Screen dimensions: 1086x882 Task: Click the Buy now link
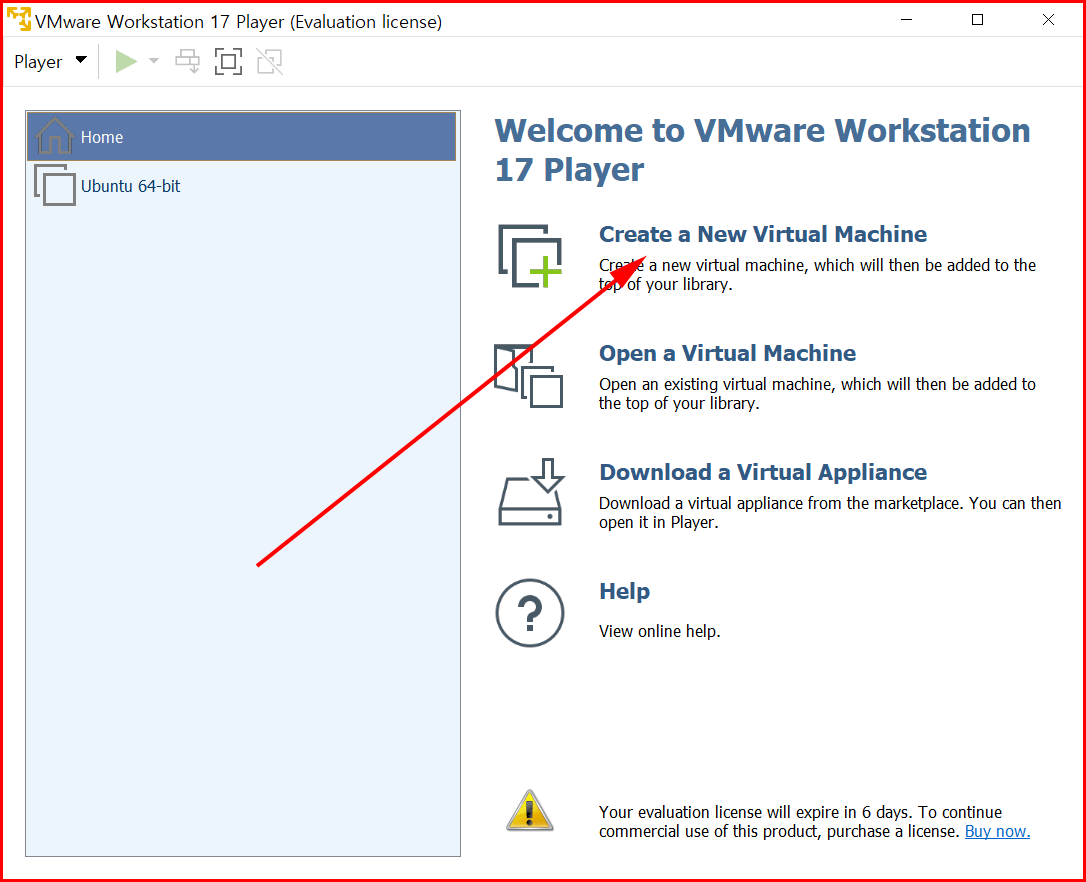pos(997,831)
